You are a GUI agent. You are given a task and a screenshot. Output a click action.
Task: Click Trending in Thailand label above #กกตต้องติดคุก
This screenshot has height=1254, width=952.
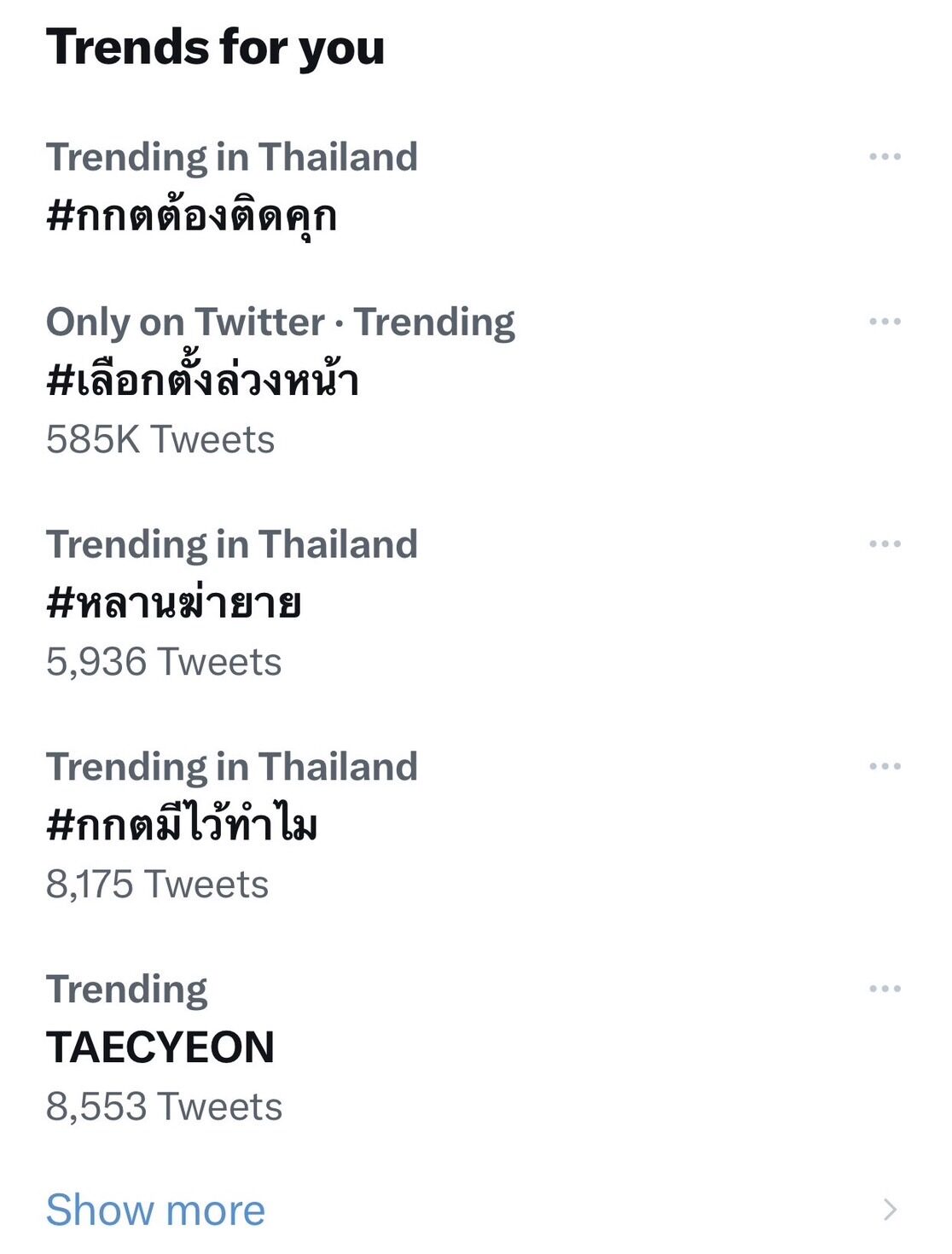(231, 157)
